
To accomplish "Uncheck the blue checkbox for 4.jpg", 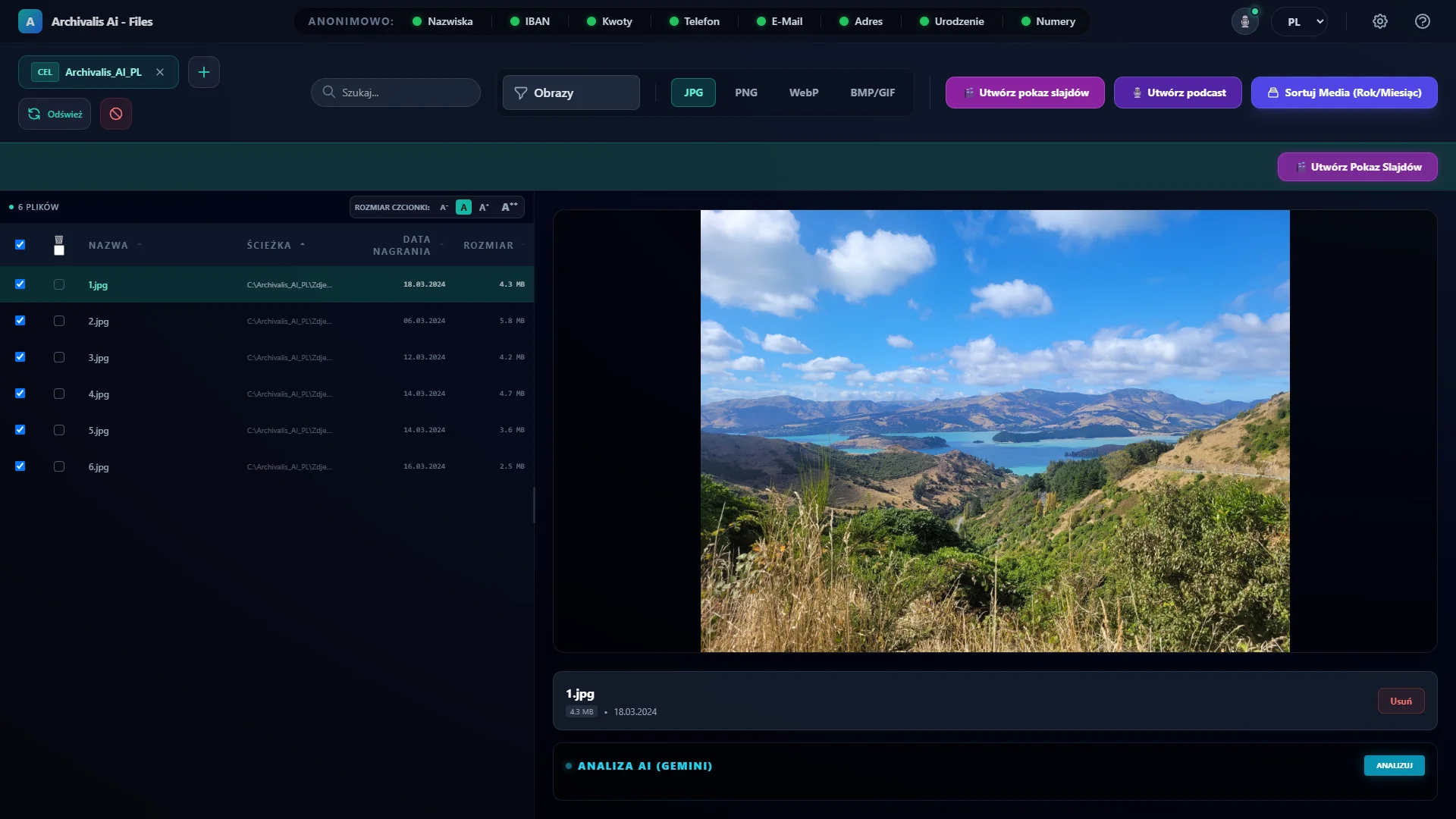I will coord(20,394).
